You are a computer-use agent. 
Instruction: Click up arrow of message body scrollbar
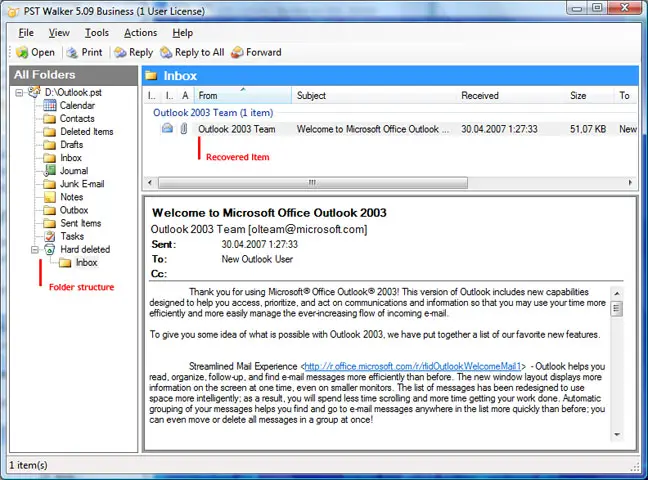(x=617, y=293)
